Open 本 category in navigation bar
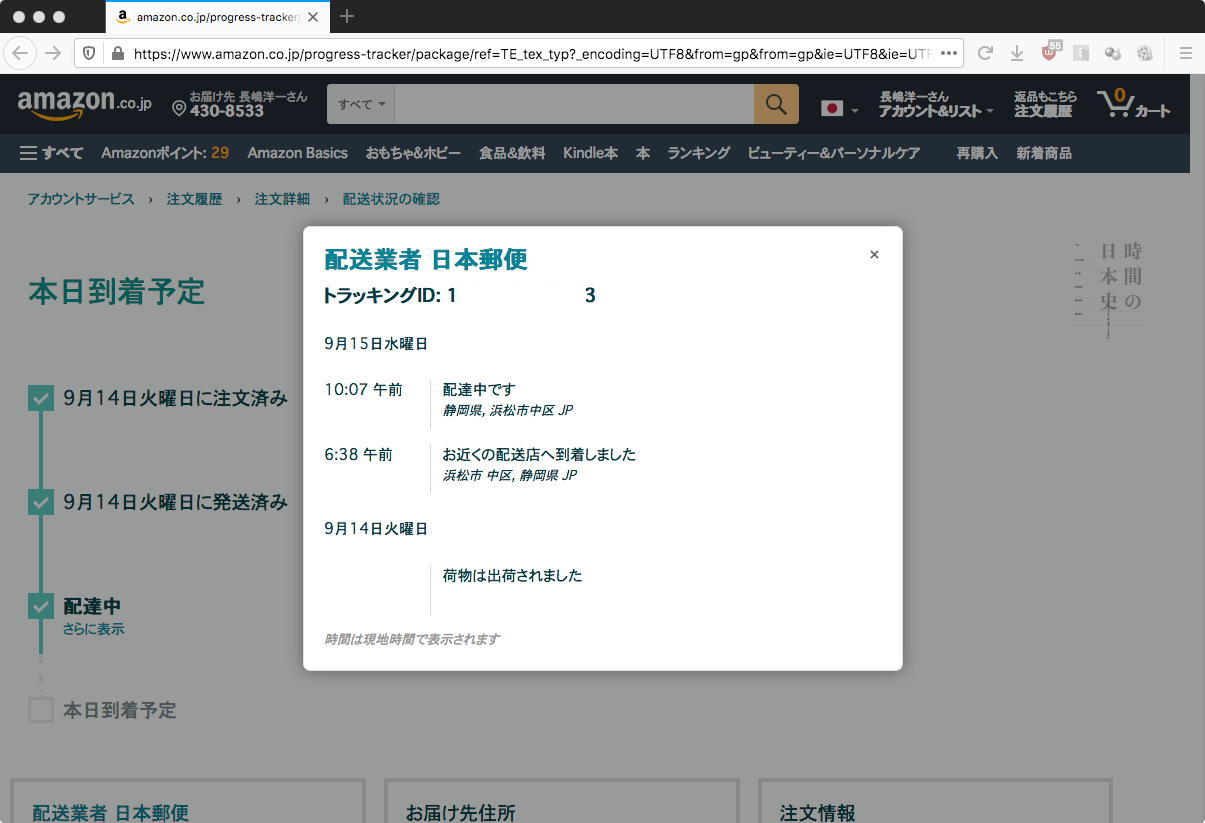 (x=643, y=153)
